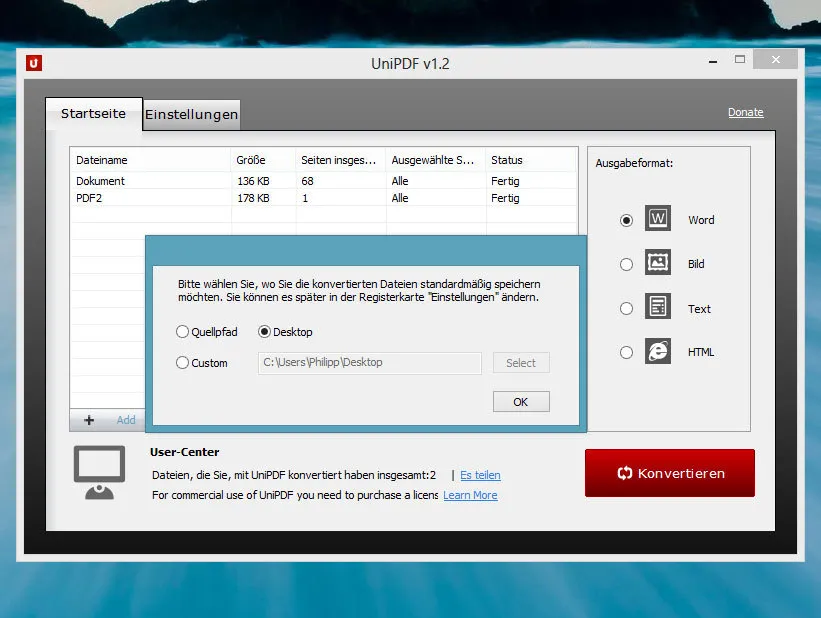Click the plus icon to add file
The height and width of the screenshot is (618, 821).
pos(89,420)
